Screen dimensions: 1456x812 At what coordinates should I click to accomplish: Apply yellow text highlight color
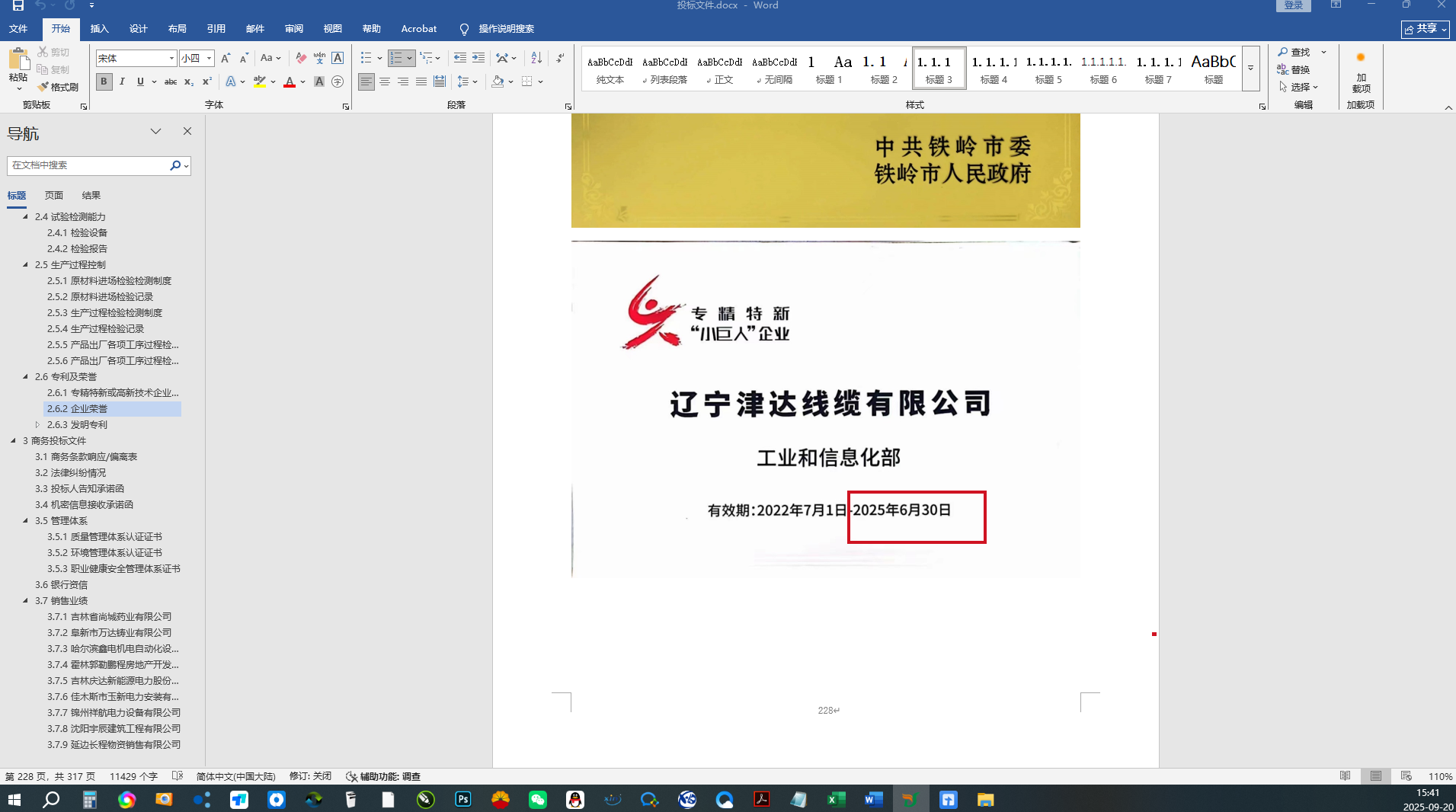pos(260,82)
